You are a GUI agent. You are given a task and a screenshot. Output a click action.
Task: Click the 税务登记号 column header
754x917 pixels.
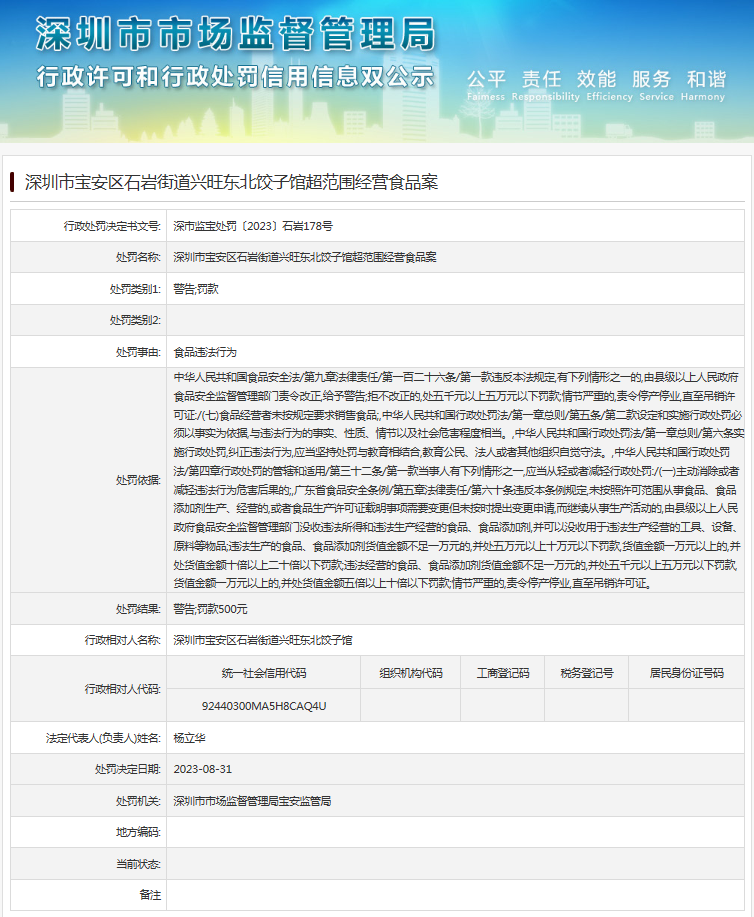click(587, 673)
